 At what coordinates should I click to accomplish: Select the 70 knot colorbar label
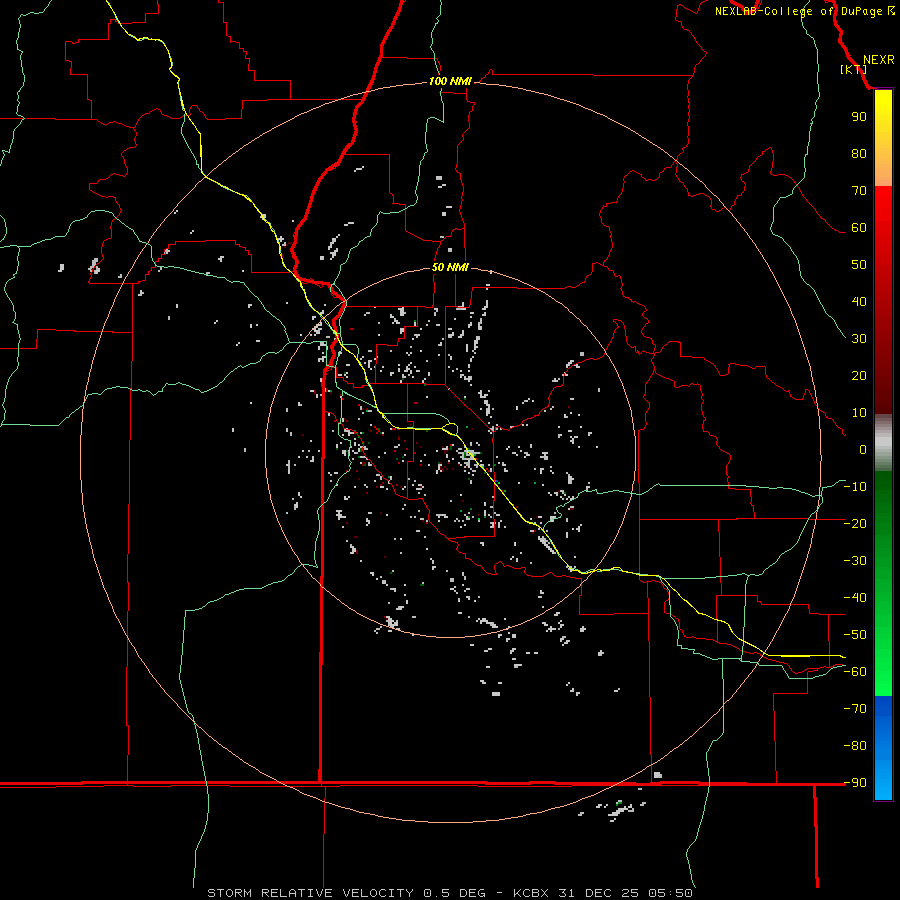pyautogui.click(x=859, y=191)
